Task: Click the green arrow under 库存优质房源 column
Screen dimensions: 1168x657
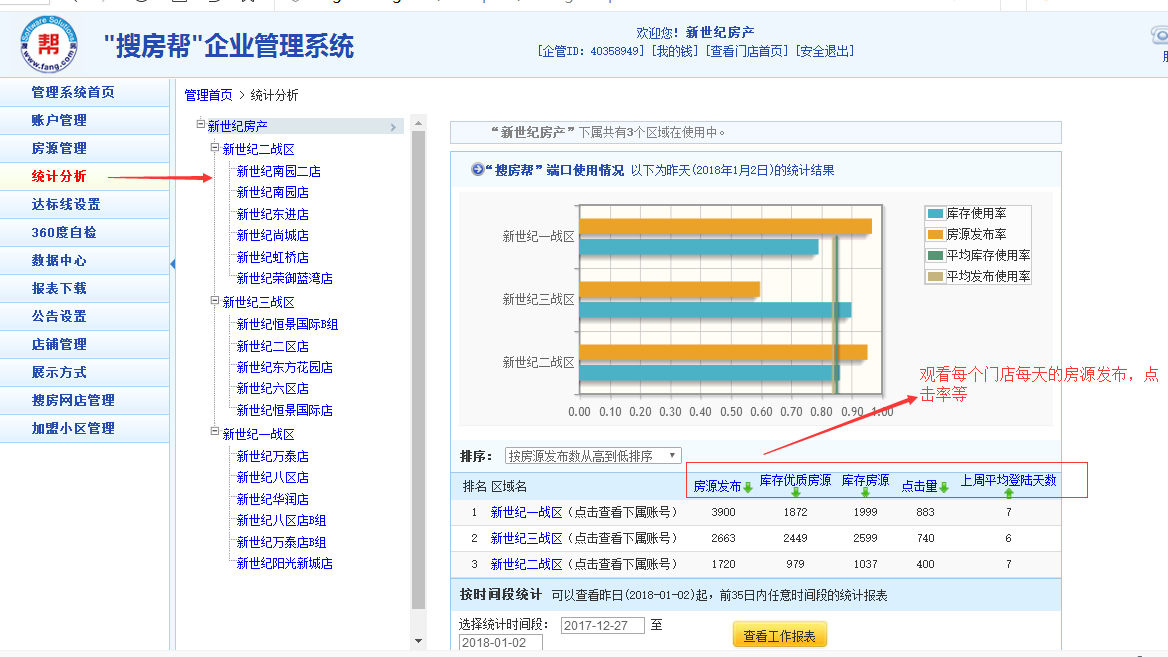Action: 796,492
